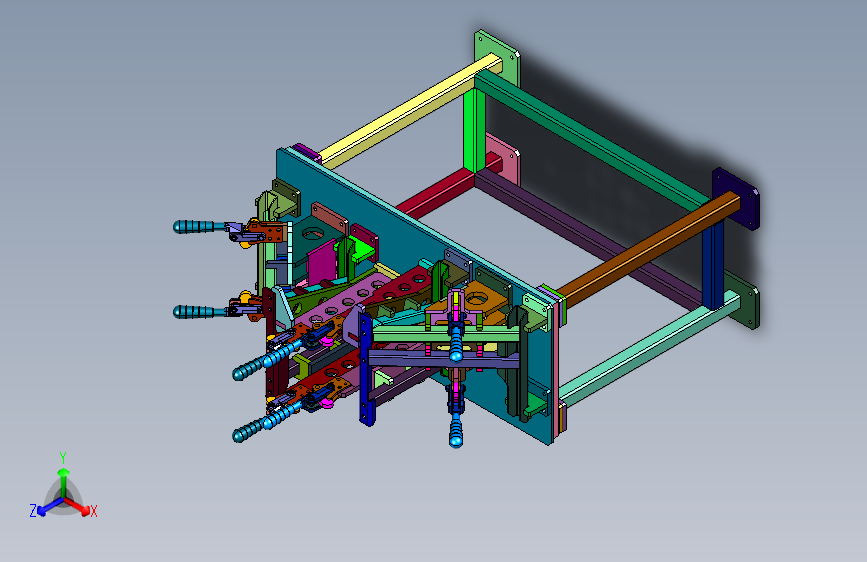867x562 pixels.
Task: Select the light green top mounting plate
Action: pyautogui.click(x=497, y=58)
